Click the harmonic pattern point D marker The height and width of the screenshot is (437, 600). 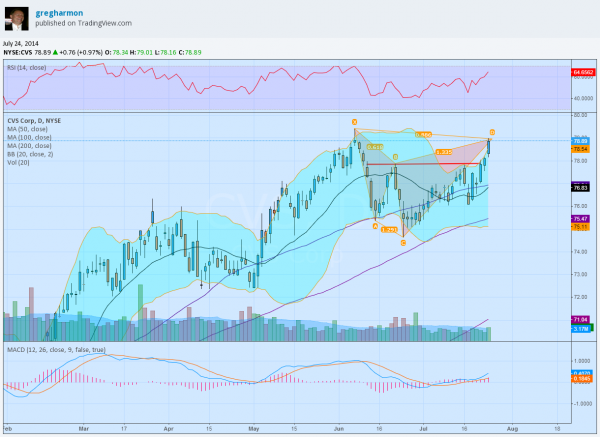(x=492, y=132)
